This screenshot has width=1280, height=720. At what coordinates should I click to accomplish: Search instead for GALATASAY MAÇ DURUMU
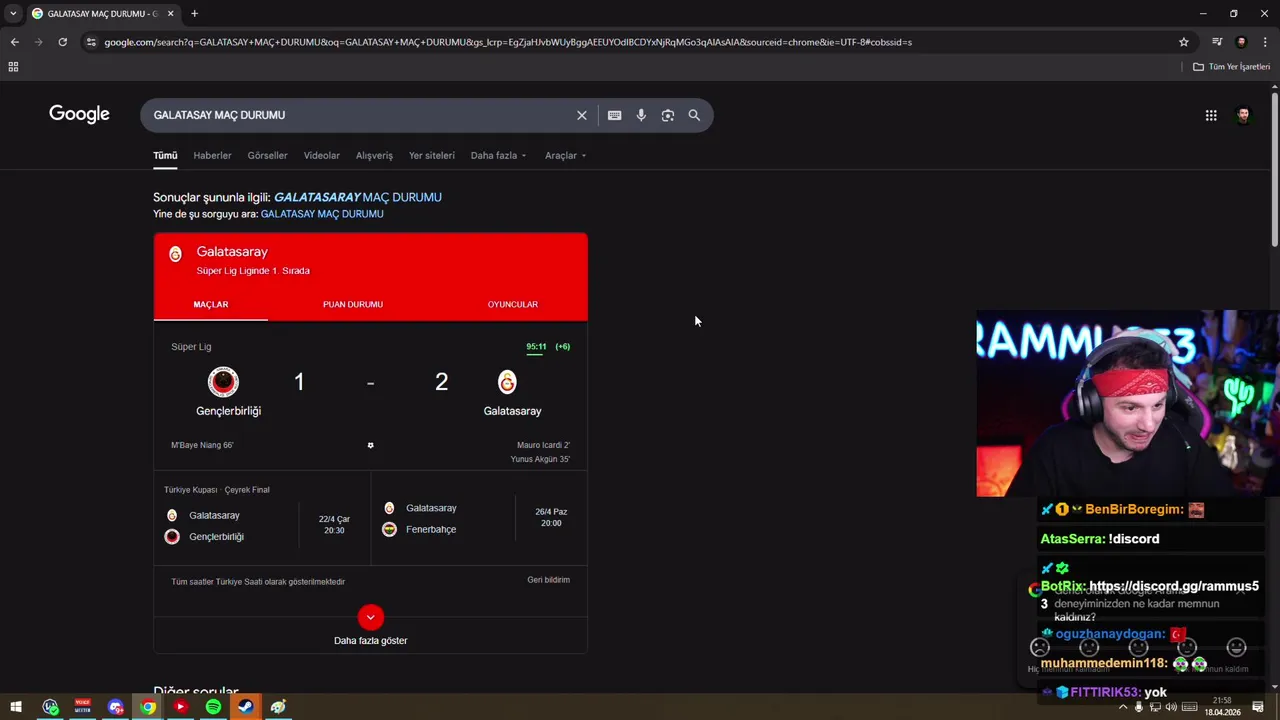click(322, 214)
